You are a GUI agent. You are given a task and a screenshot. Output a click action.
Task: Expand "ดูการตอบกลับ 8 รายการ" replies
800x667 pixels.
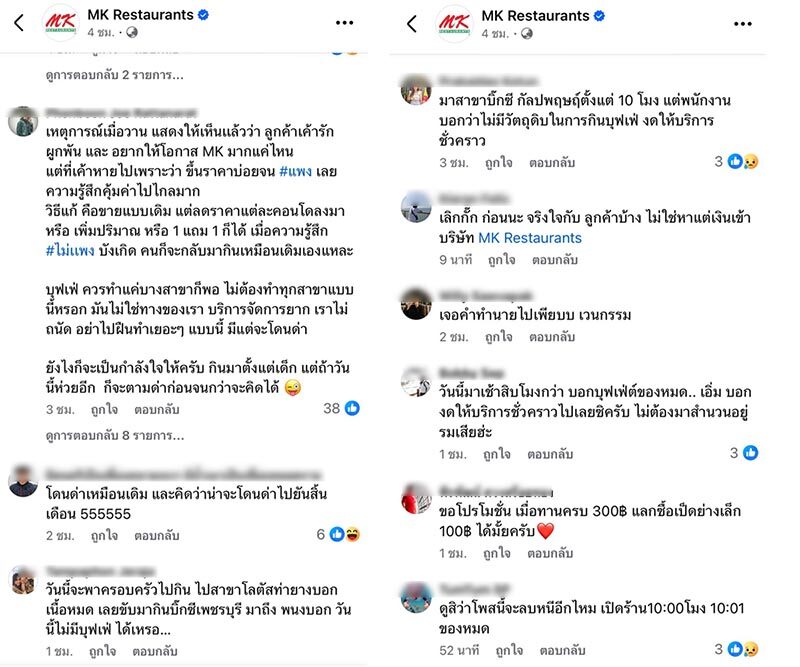115,437
